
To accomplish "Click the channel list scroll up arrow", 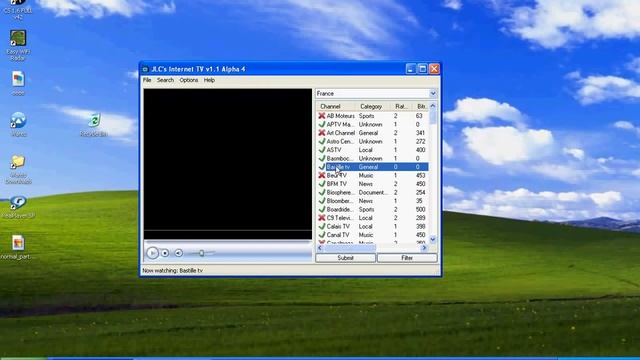I will point(433,106).
